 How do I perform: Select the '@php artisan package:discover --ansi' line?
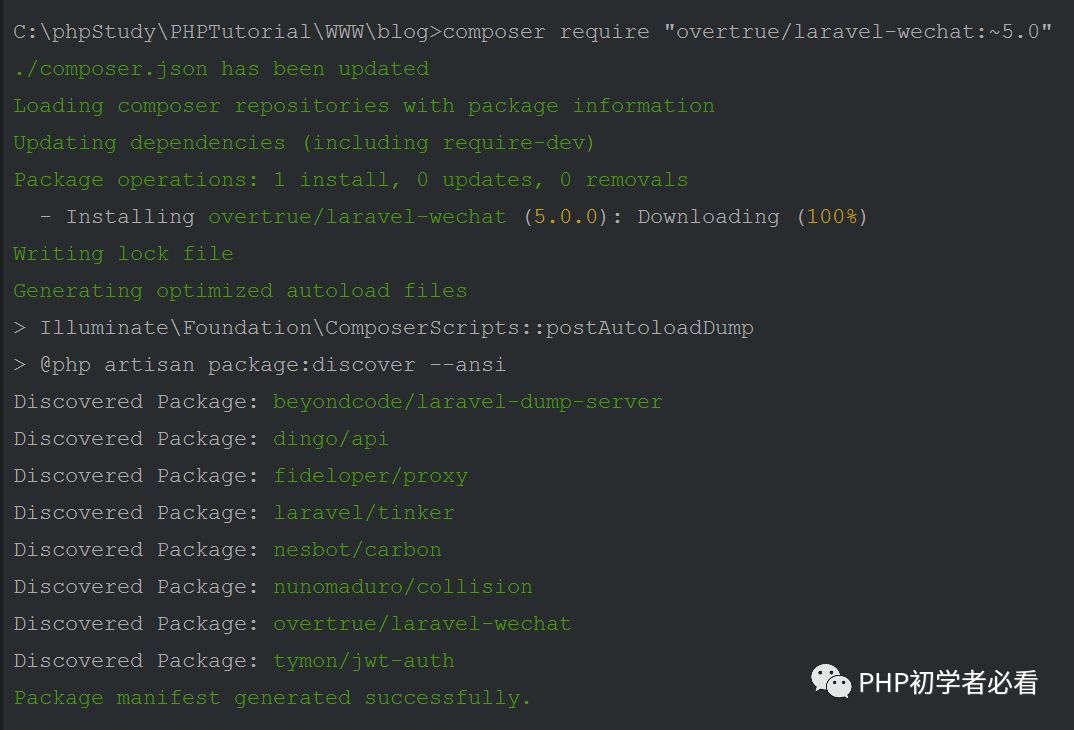coord(260,365)
